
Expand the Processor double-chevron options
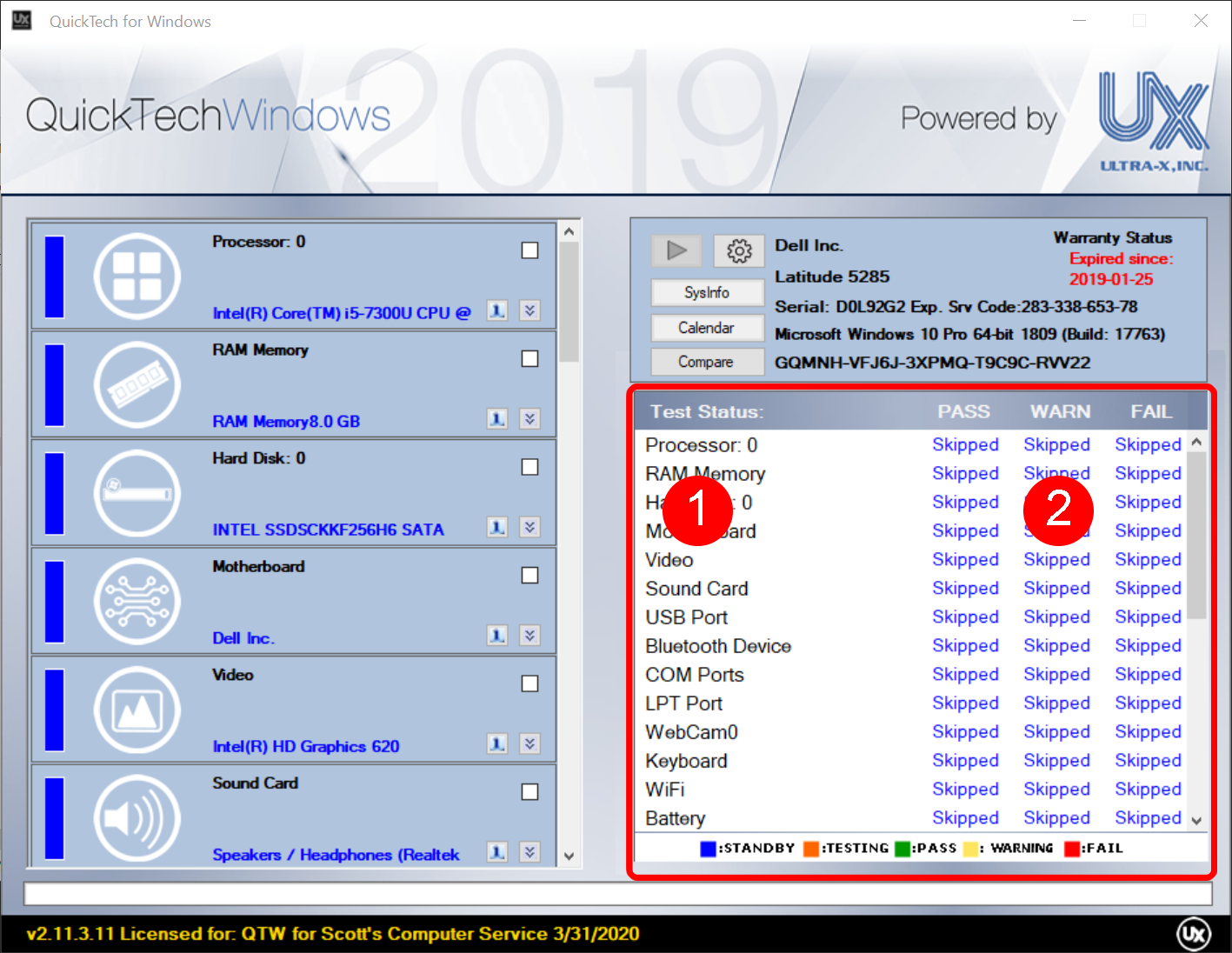529,310
